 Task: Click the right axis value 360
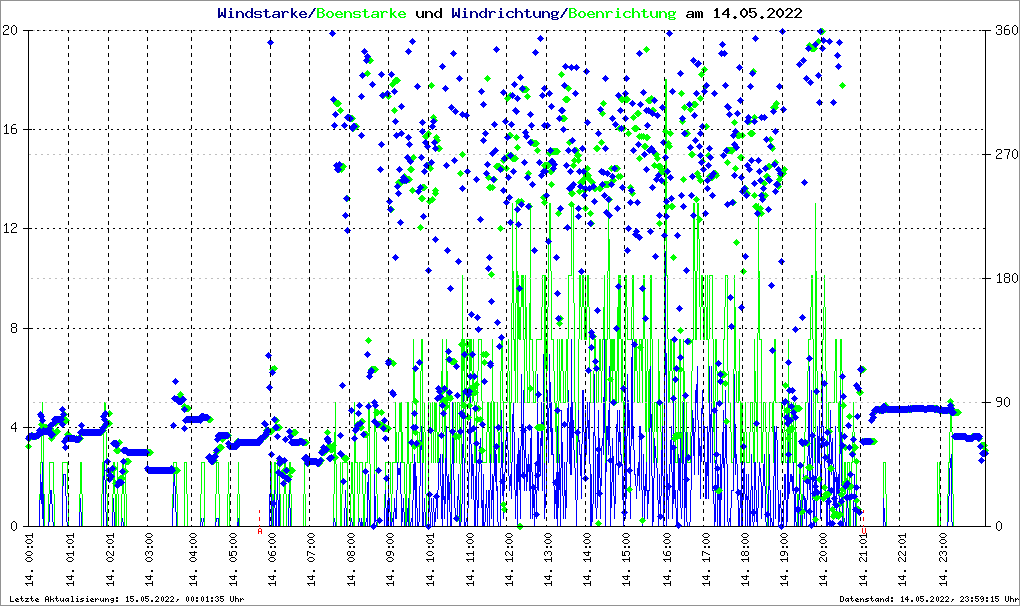coord(1005,31)
